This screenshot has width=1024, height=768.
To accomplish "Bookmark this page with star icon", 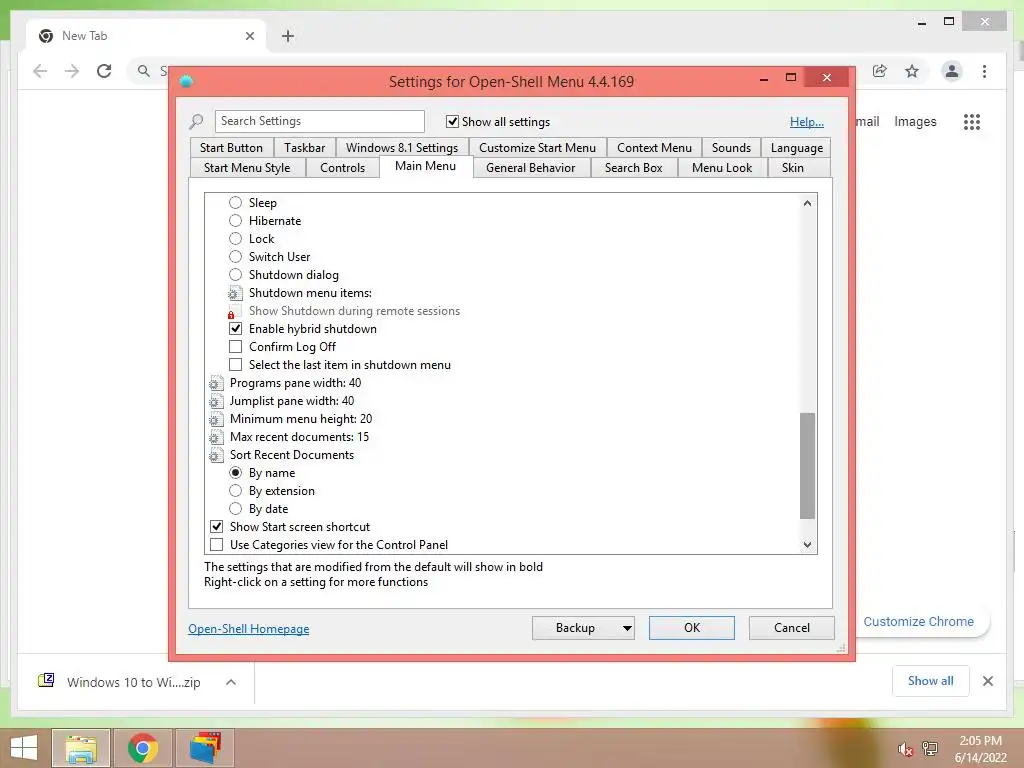I will (x=912, y=71).
